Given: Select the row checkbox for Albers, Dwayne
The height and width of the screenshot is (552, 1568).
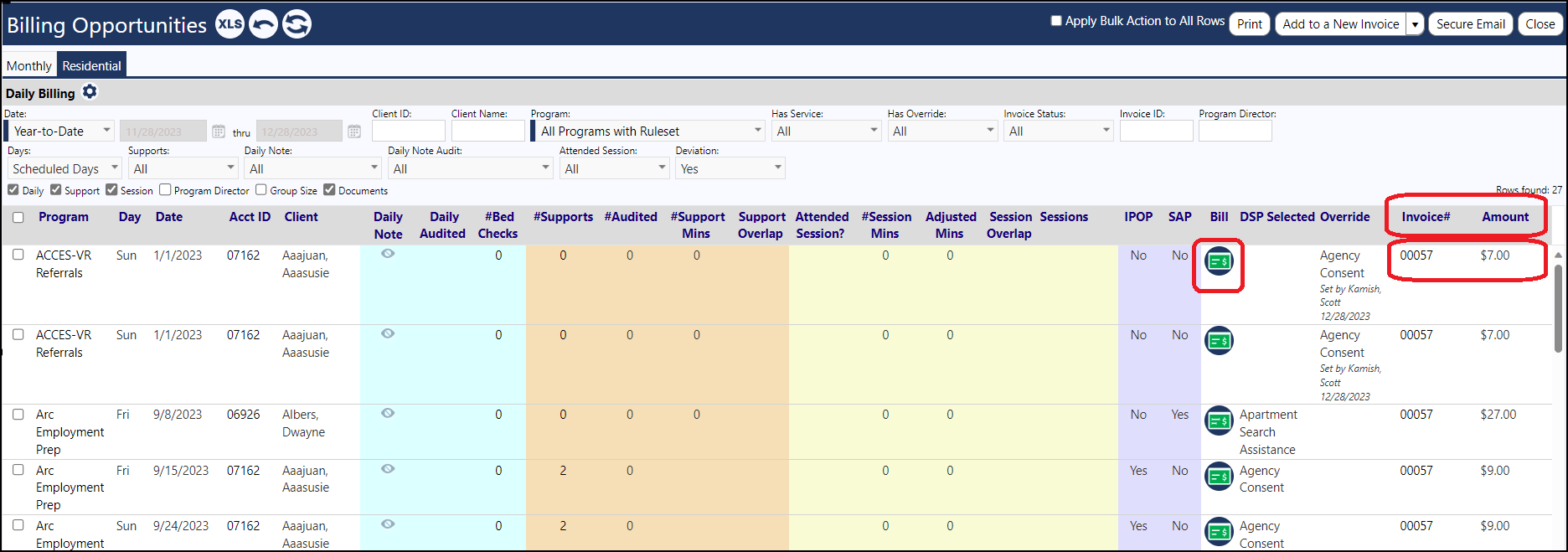Looking at the screenshot, I should tap(18, 414).
